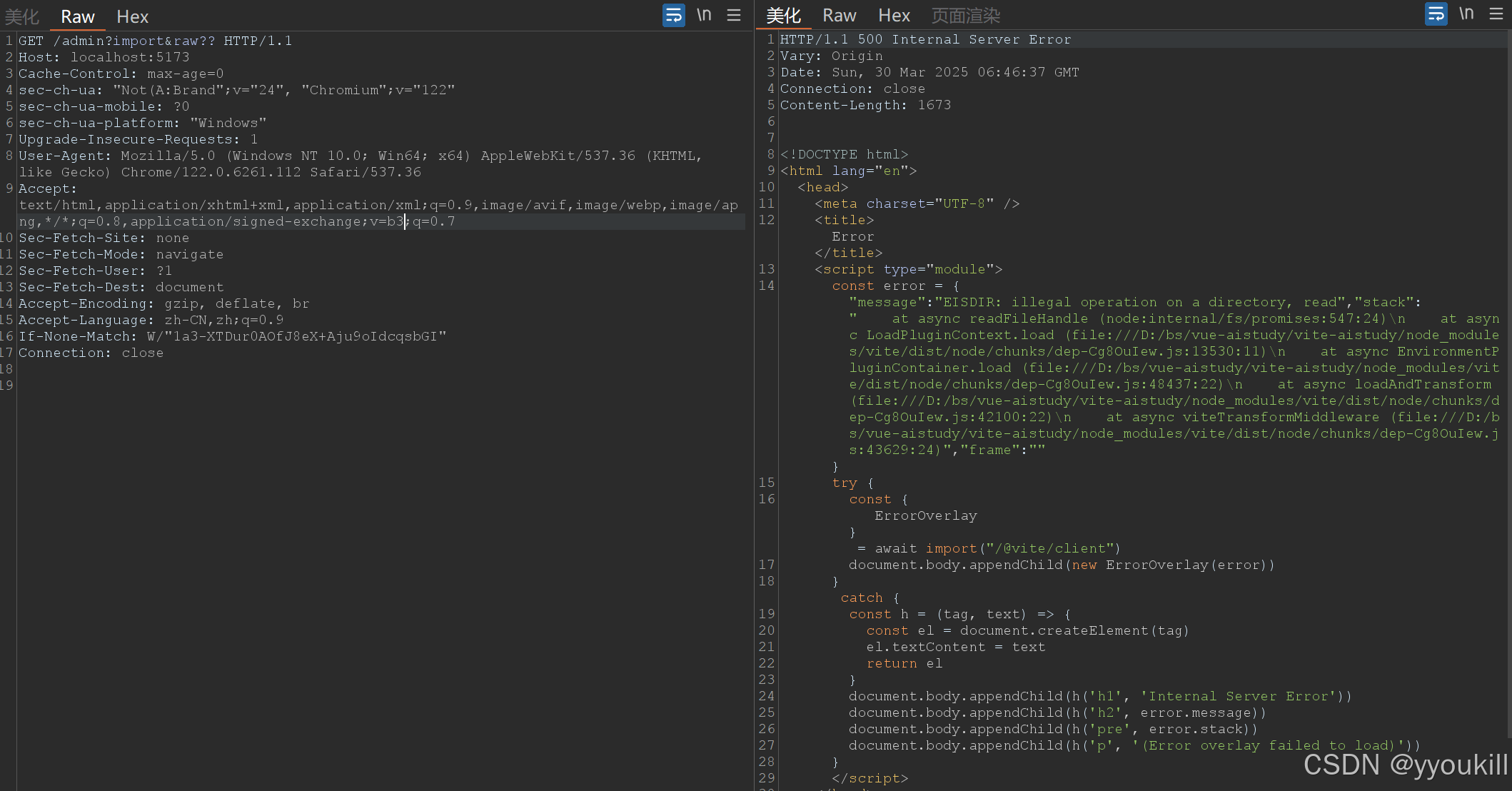The height and width of the screenshot is (791, 1512).
Task: Switch response view to Hex tab
Action: click(x=894, y=16)
